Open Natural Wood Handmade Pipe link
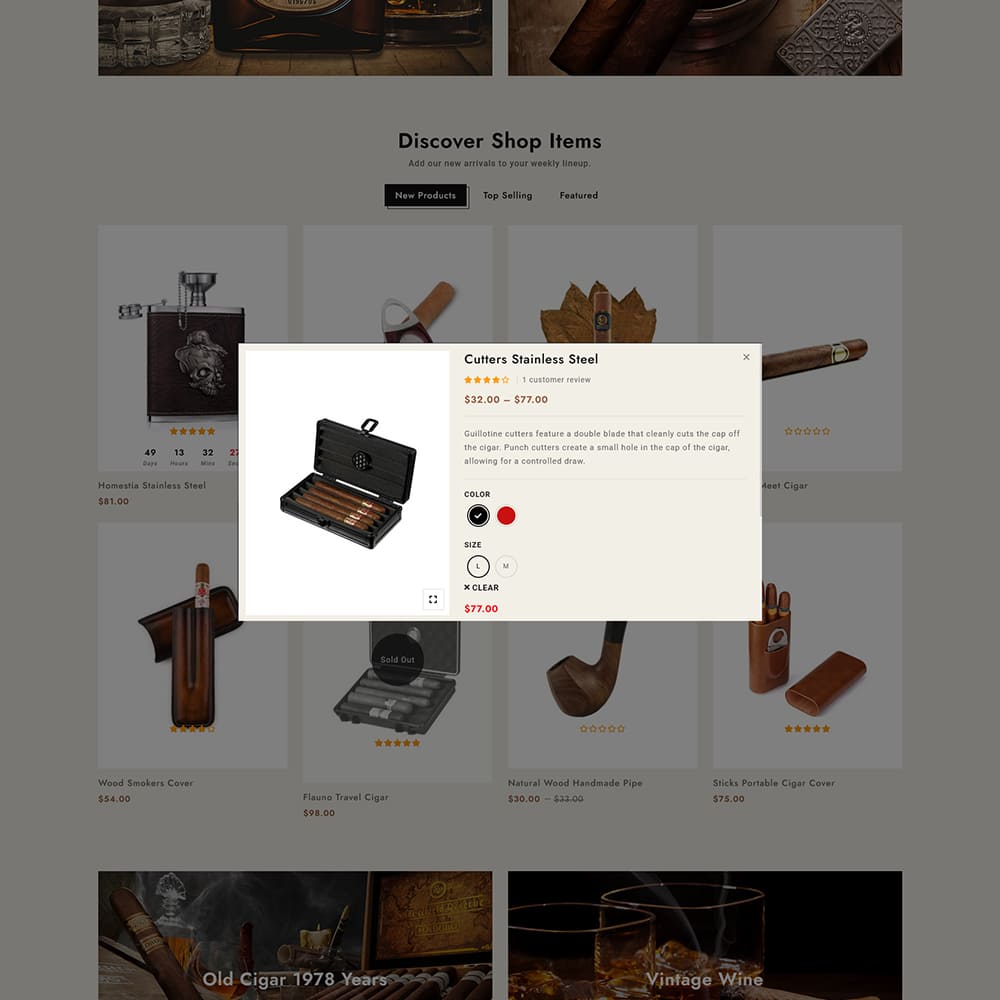This screenshot has width=1000, height=1000. tap(575, 783)
